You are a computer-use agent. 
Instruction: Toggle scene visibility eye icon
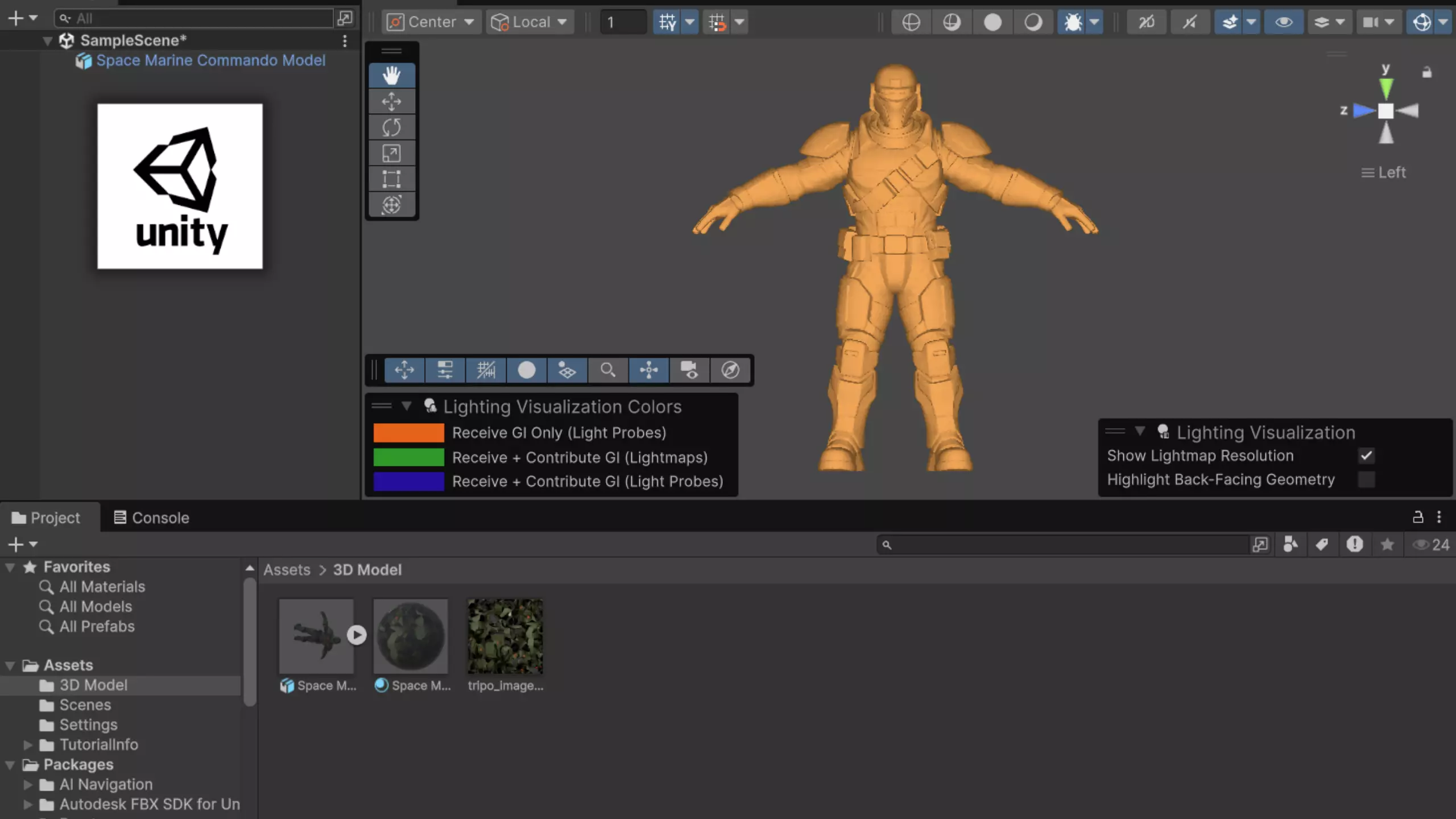click(x=1283, y=22)
